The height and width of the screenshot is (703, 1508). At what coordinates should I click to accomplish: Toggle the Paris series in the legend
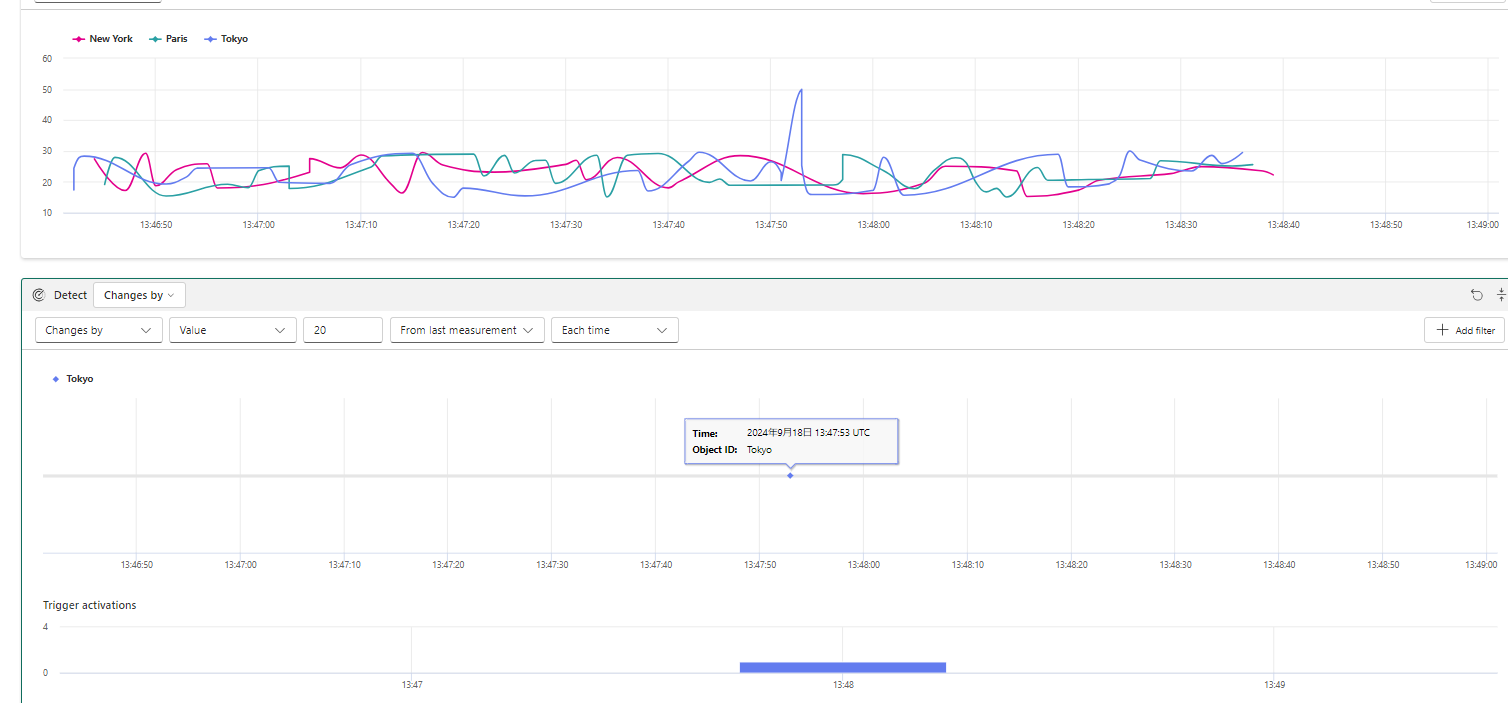pos(168,39)
